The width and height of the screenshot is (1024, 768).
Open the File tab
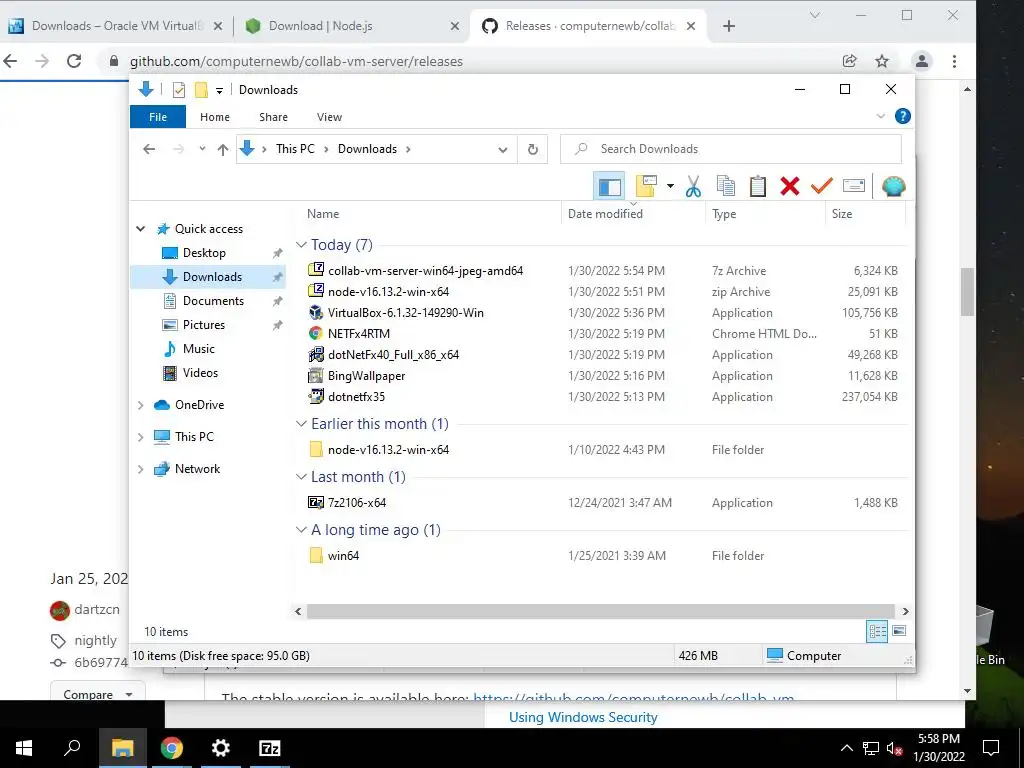click(x=158, y=117)
